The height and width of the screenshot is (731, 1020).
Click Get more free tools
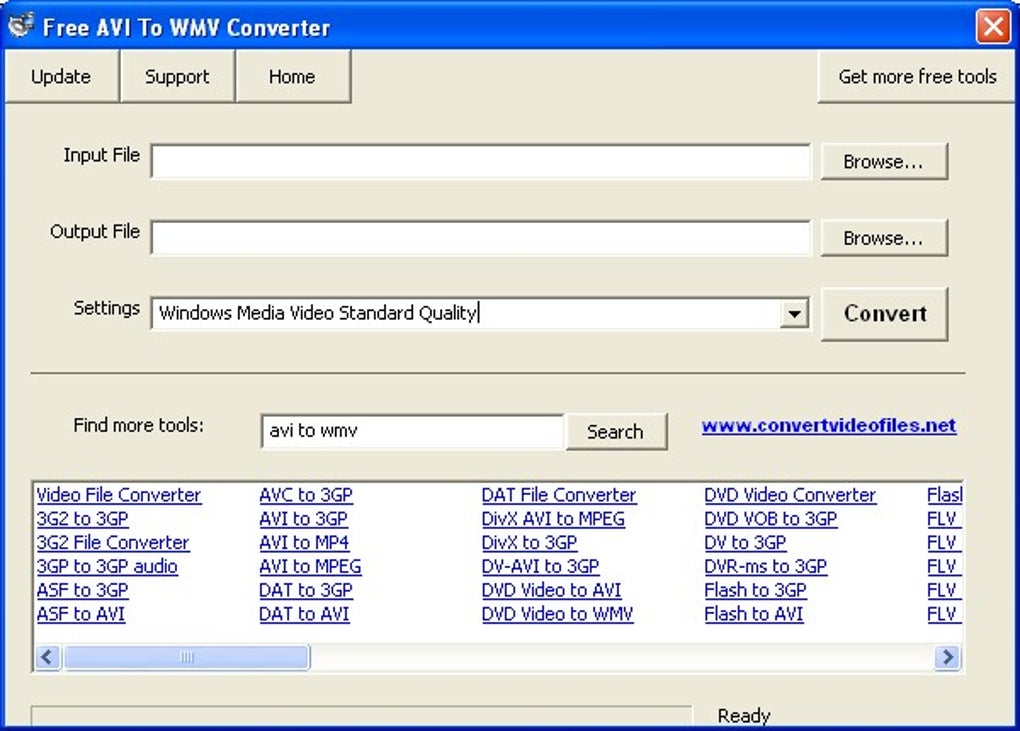pyautogui.click(x=917, y=77)
